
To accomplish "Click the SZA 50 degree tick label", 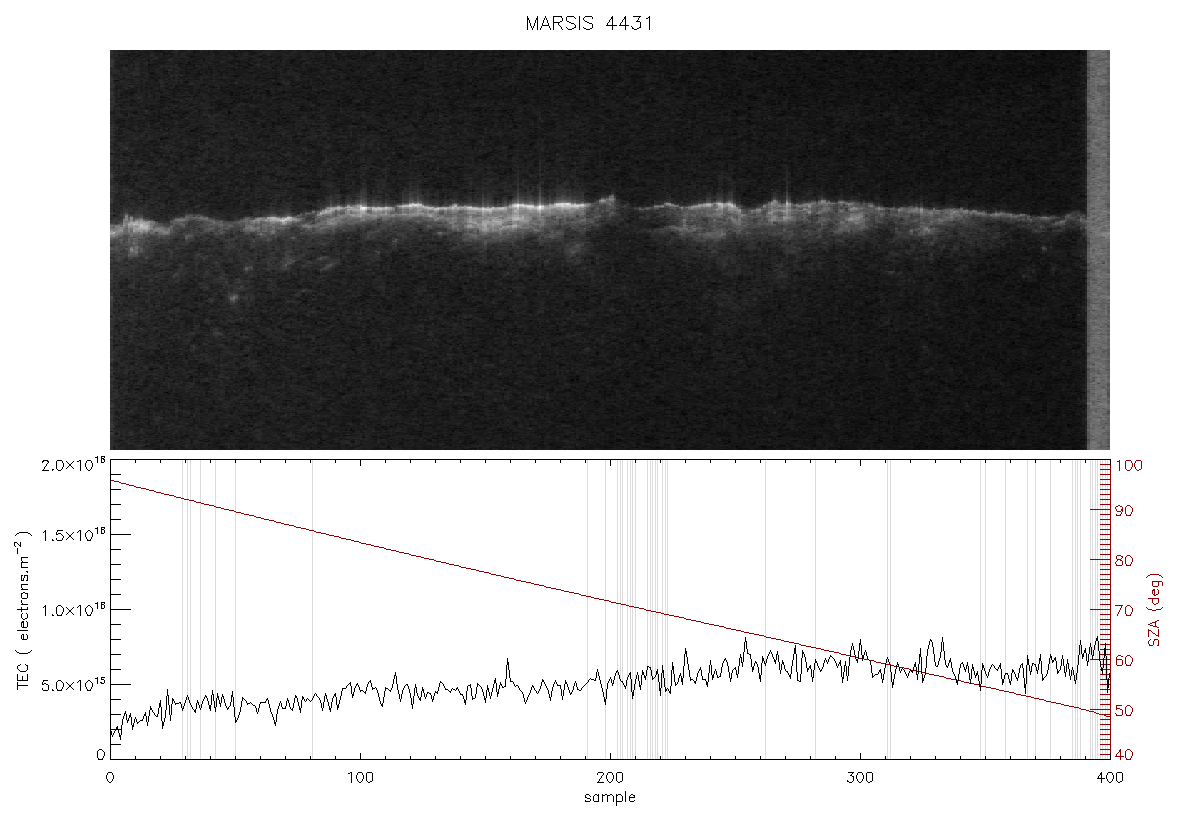I will pos(1124,710).
